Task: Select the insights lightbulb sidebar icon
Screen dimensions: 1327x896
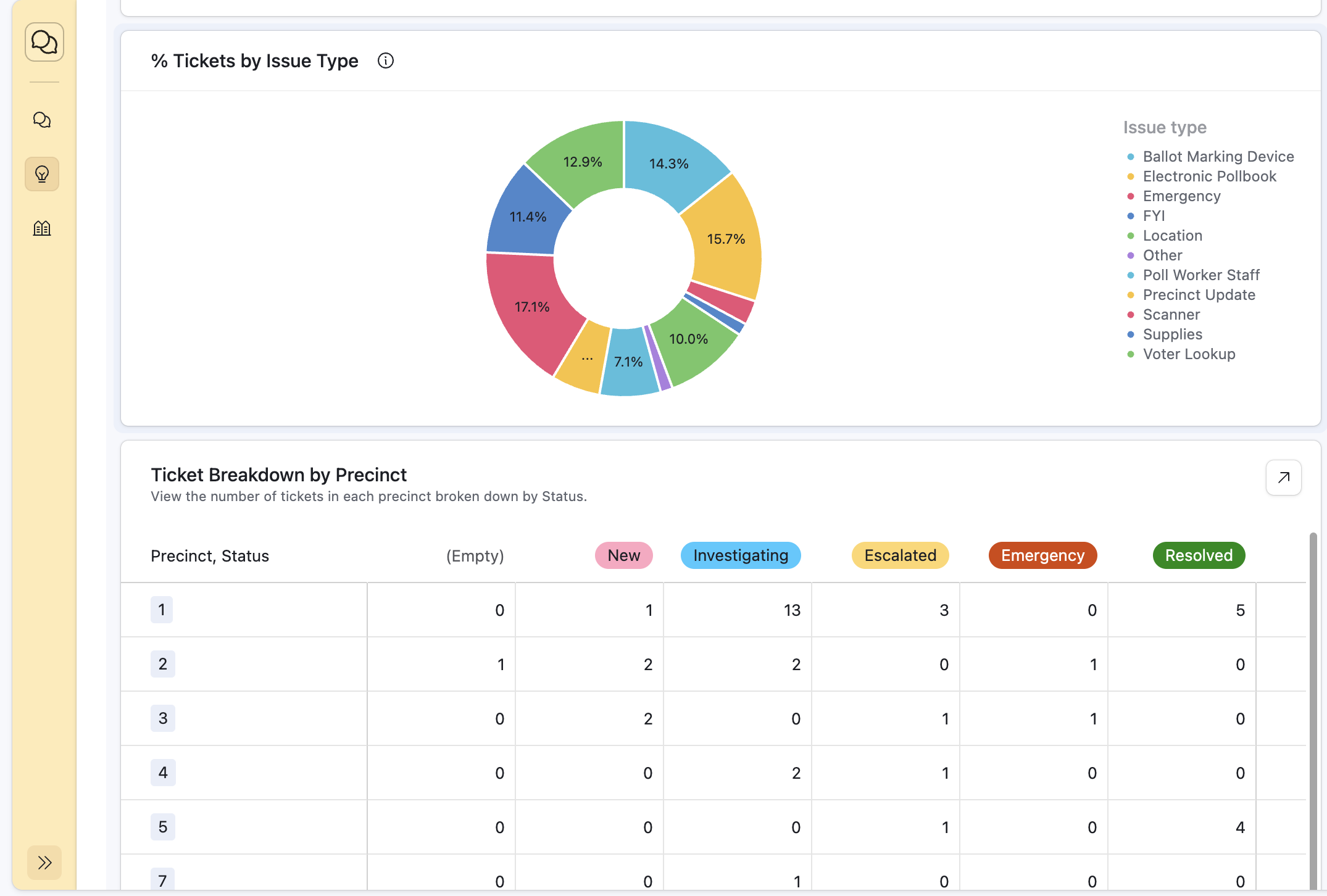Action: click(41, 174)
